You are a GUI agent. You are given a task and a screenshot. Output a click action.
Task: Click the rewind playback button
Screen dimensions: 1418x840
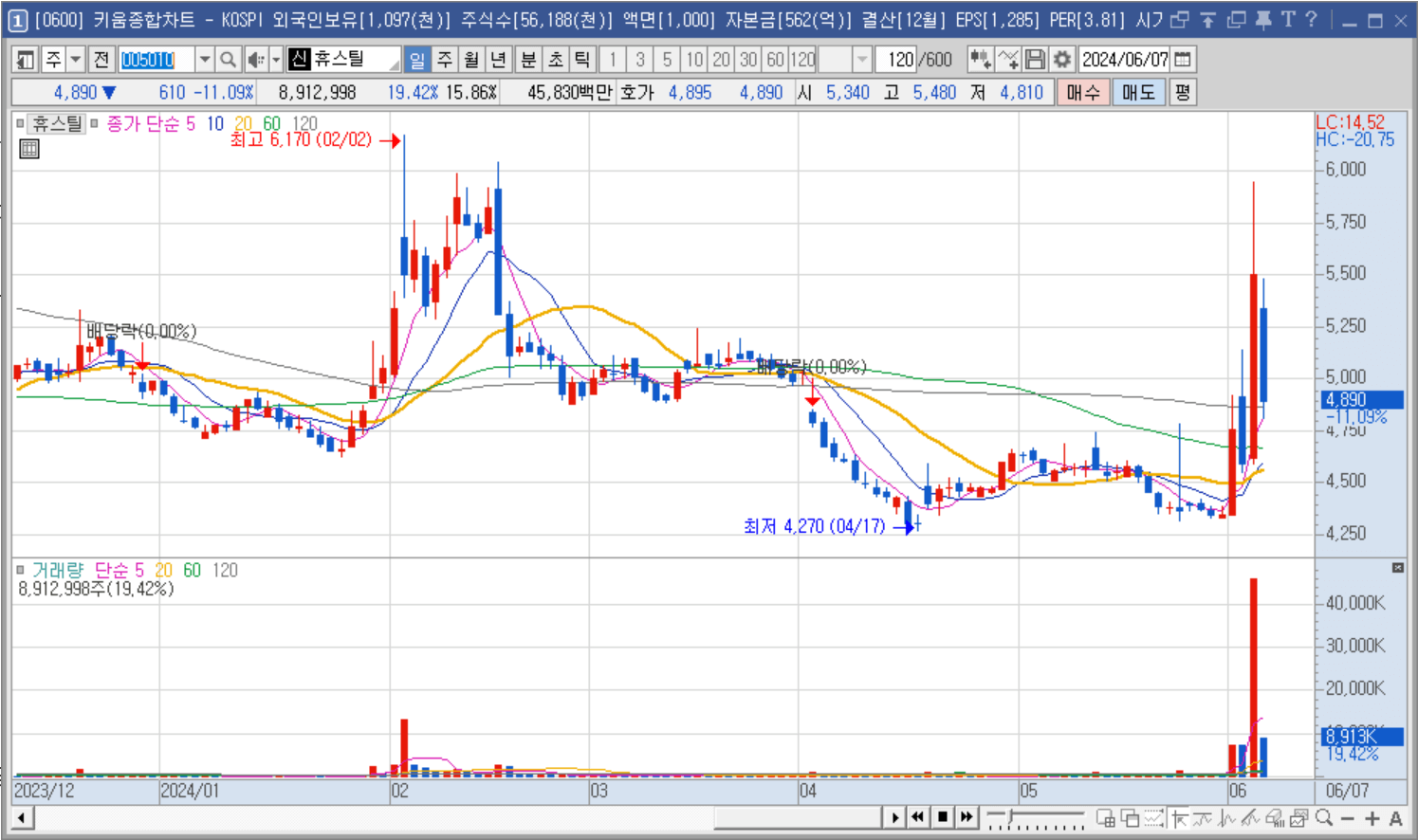tap(917, 817)
